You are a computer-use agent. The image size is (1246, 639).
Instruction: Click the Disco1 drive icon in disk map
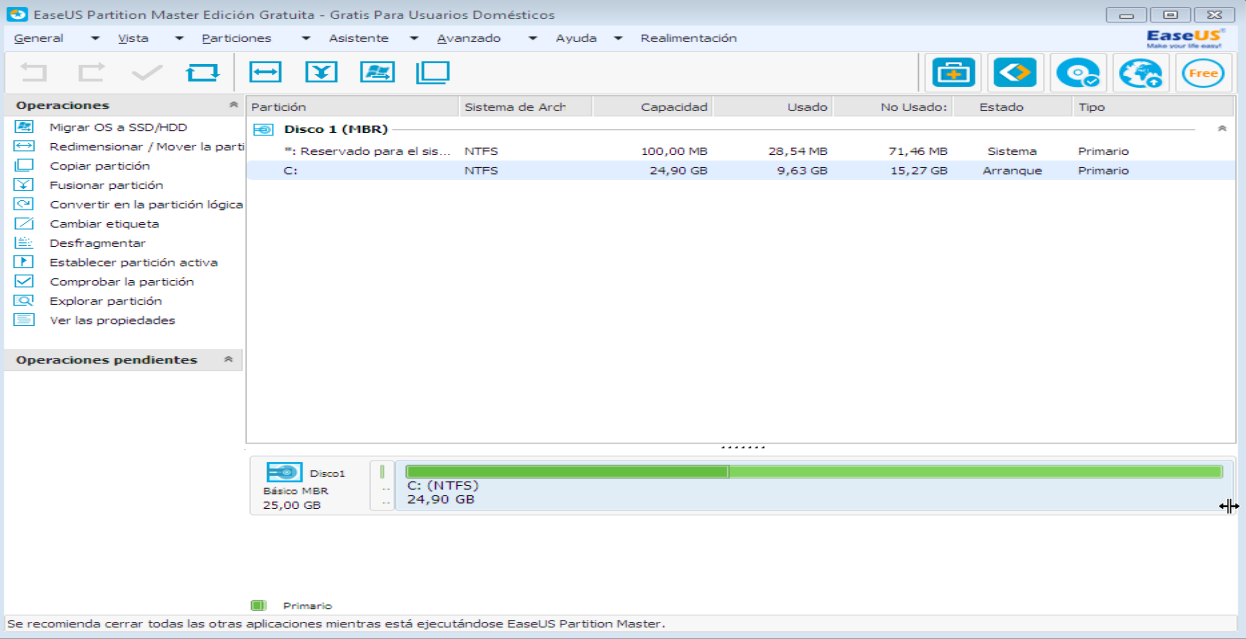point(284,472)
